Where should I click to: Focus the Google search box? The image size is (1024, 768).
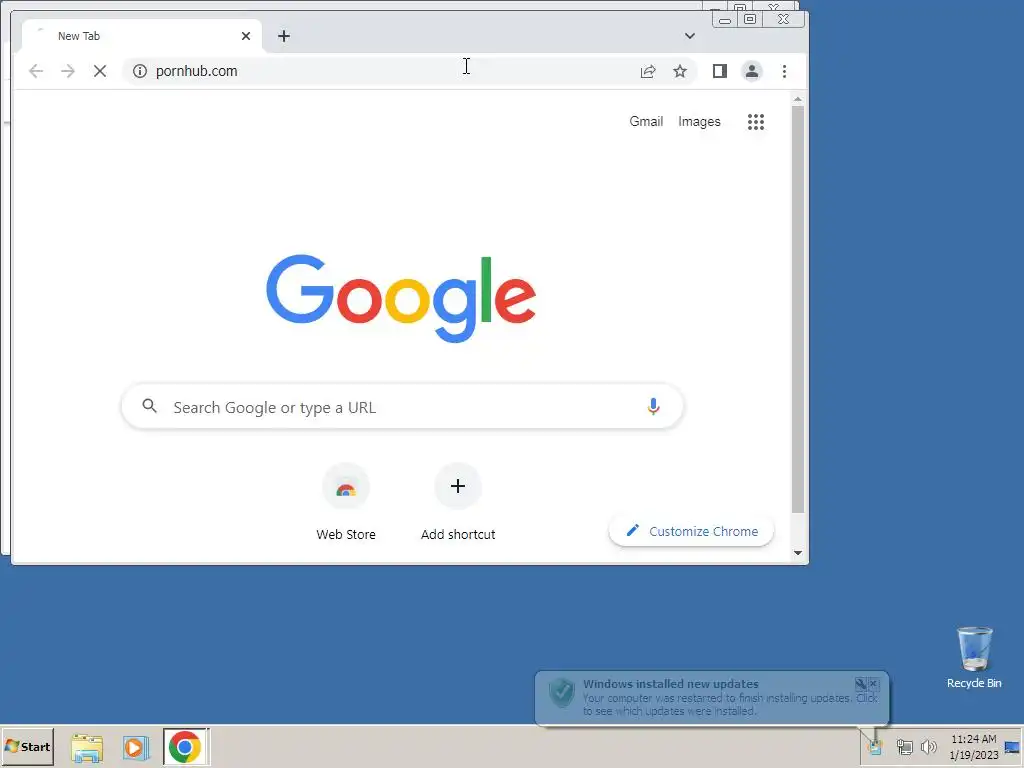click(x=402, y=406)
